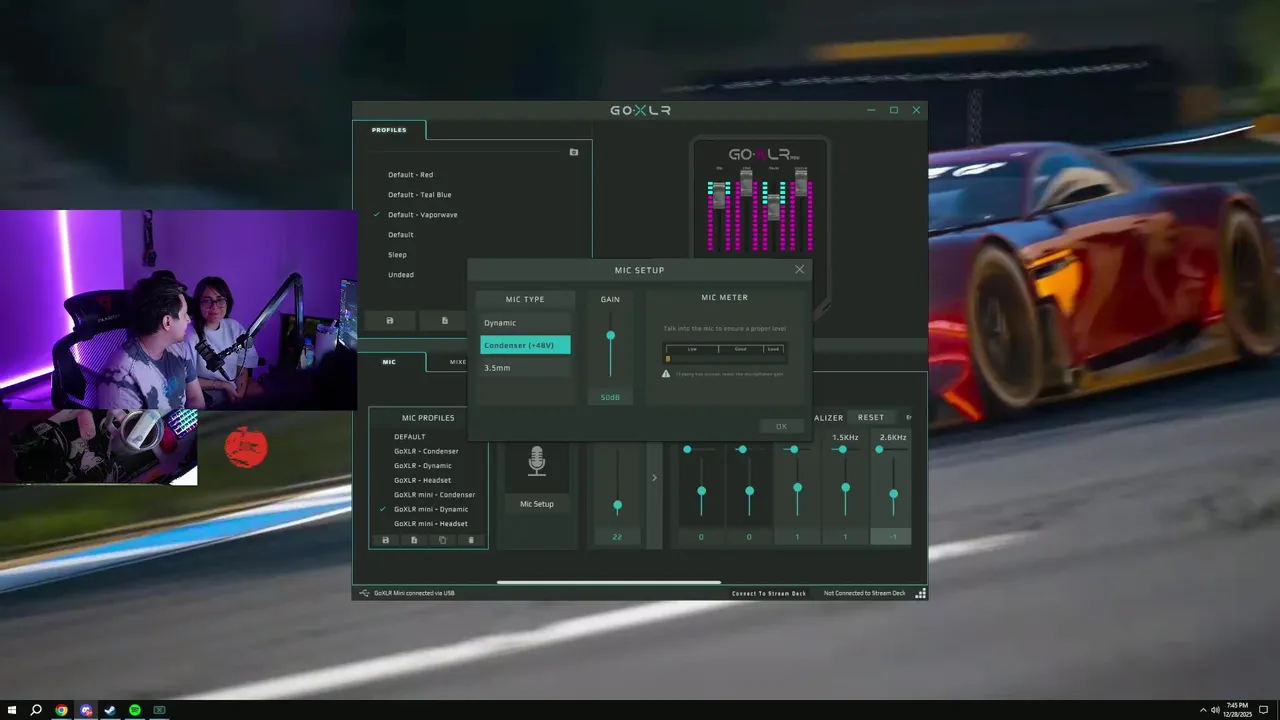Select the Default - Vaporwave profile
The width and height of the screenshot is (1280, 720).
pos(422,215)
